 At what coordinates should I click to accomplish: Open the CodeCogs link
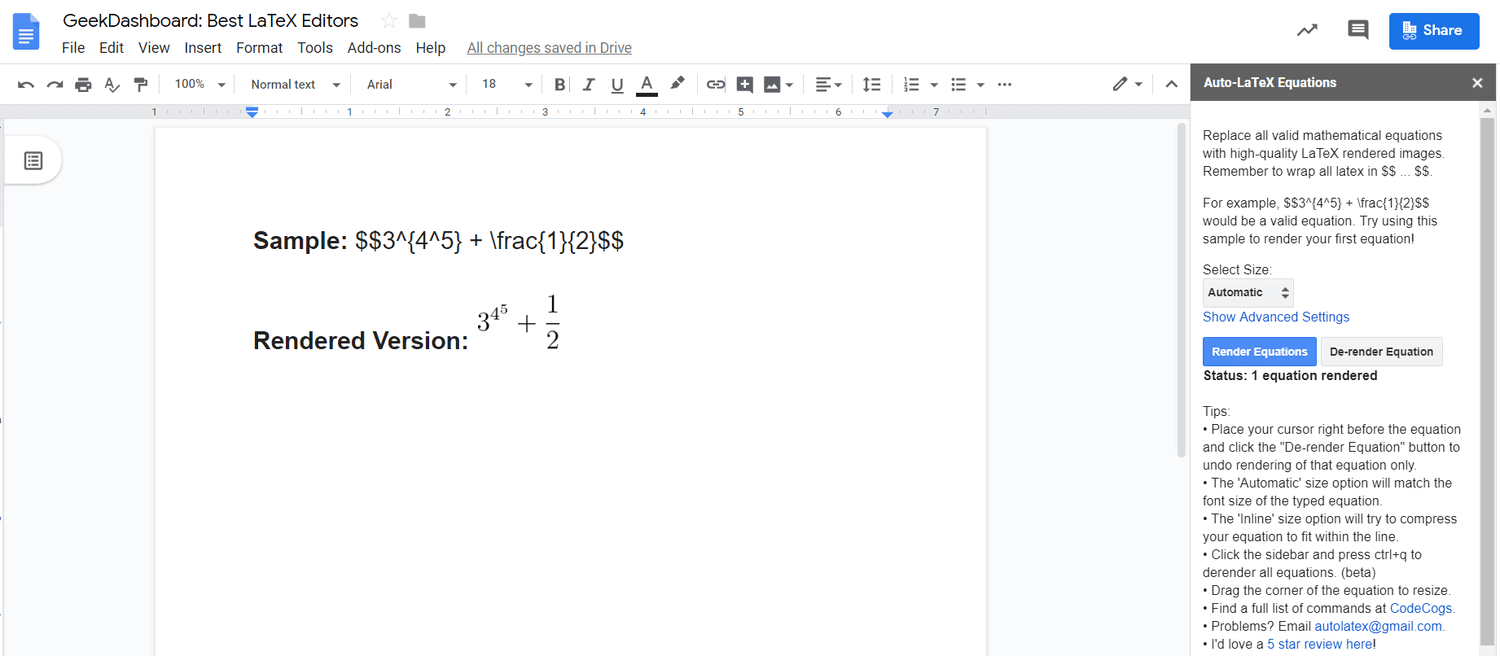(x=1421, y=608)
